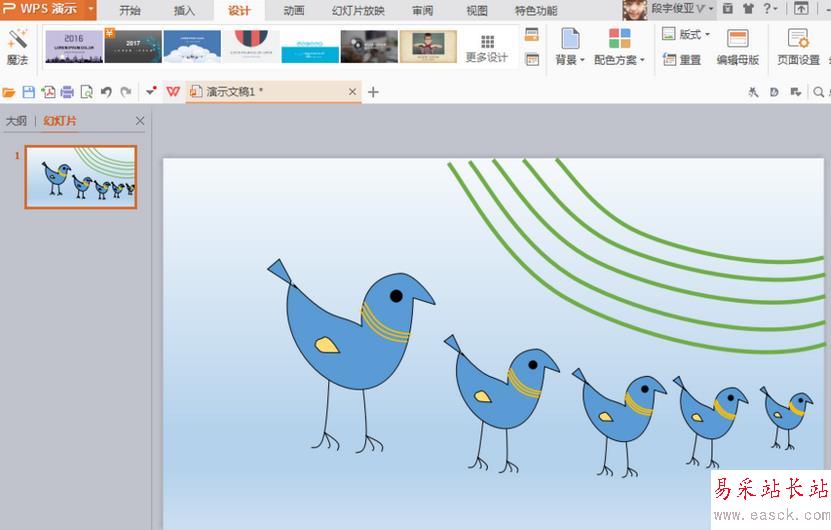Screen dimensions: 831x530
Task: Close the 演示文稿1 document tab
Action: pyautogui.click(x=352, y=92)
